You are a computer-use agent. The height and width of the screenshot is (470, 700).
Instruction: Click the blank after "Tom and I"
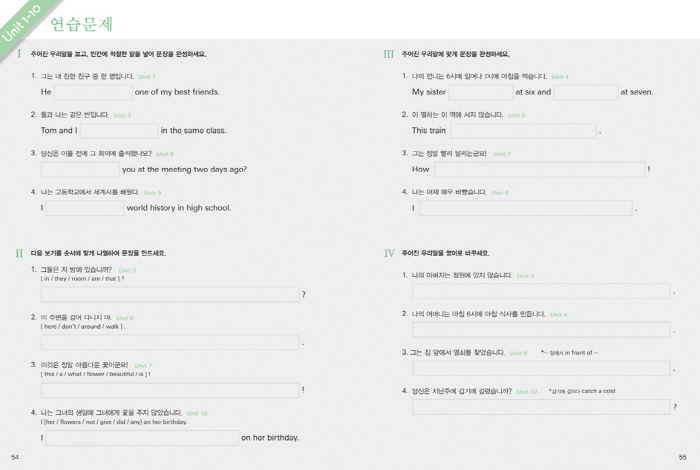click(119, 130)
